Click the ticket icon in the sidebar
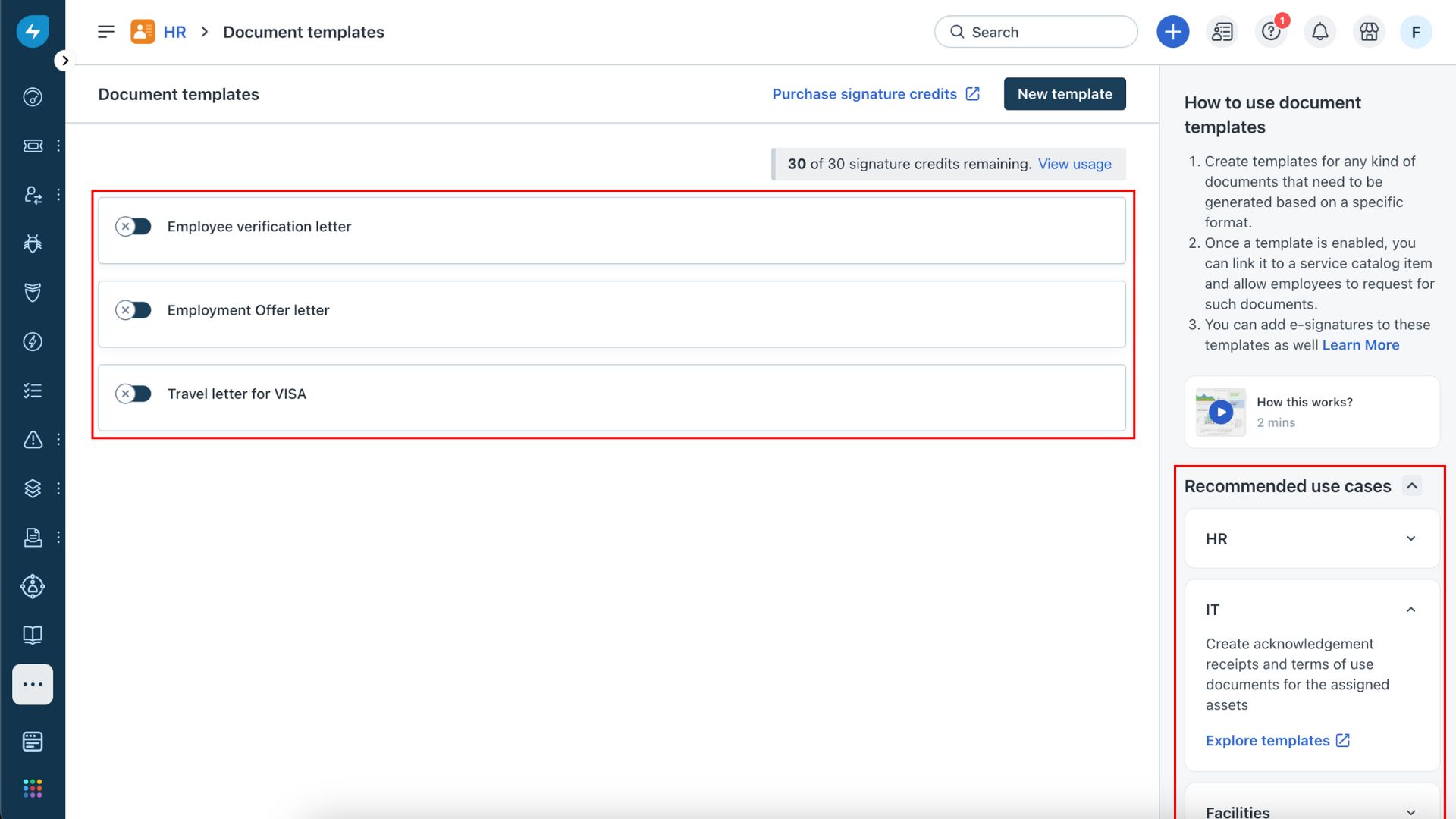 click(33, 146)
